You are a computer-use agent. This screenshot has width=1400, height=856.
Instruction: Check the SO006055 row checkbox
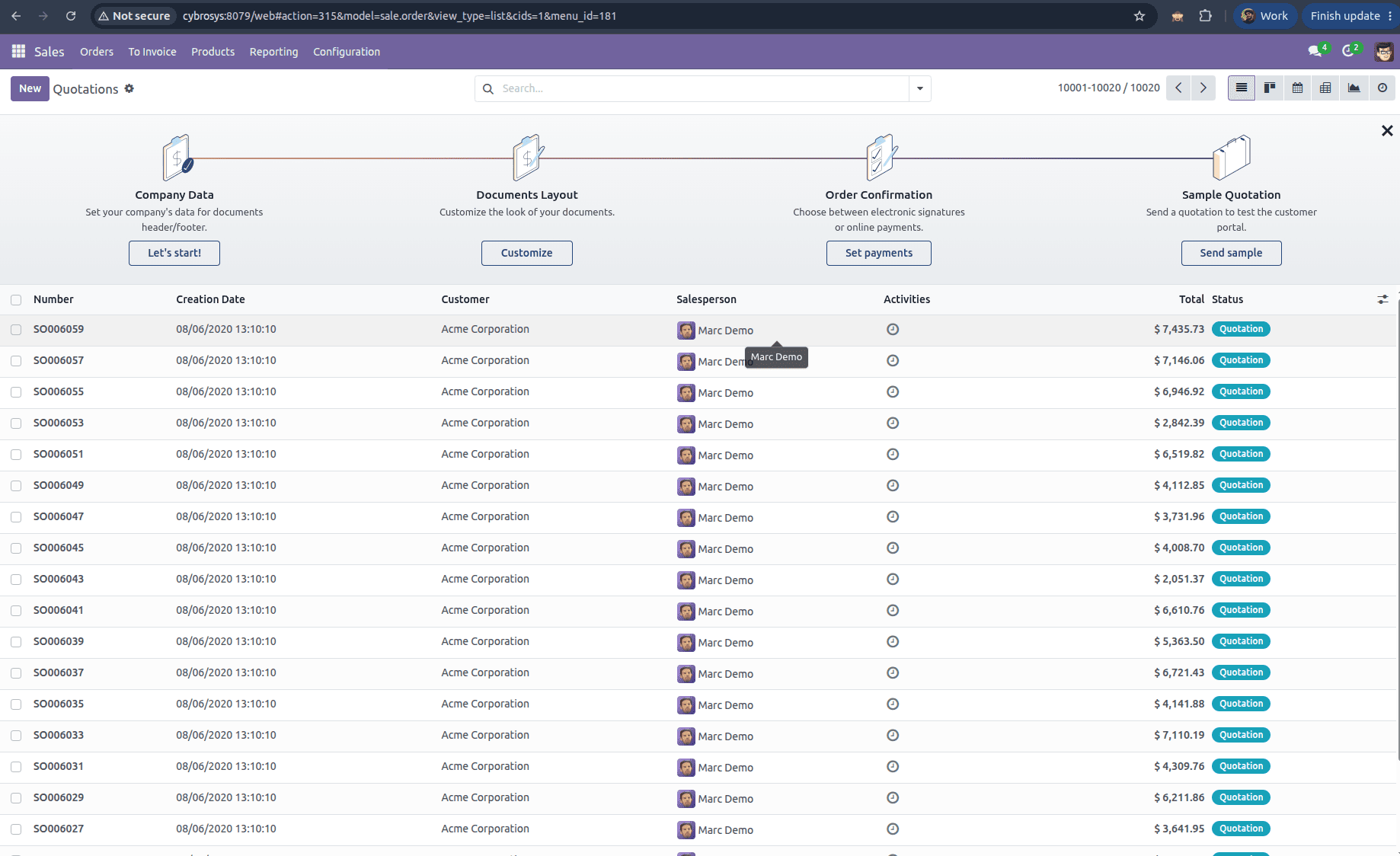16,392
